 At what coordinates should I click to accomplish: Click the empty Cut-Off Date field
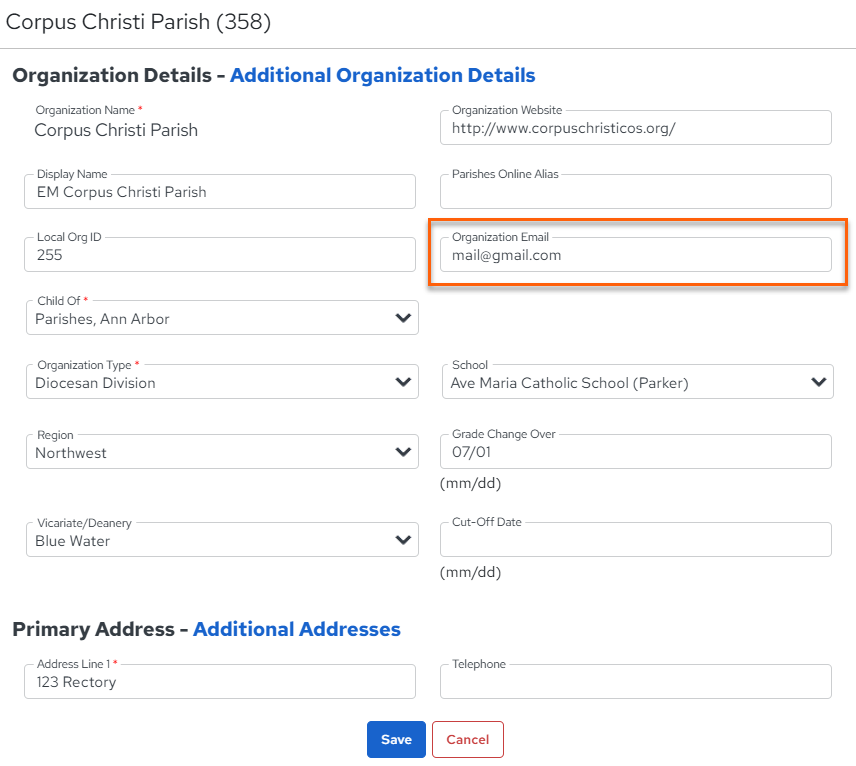click(635, 540)
